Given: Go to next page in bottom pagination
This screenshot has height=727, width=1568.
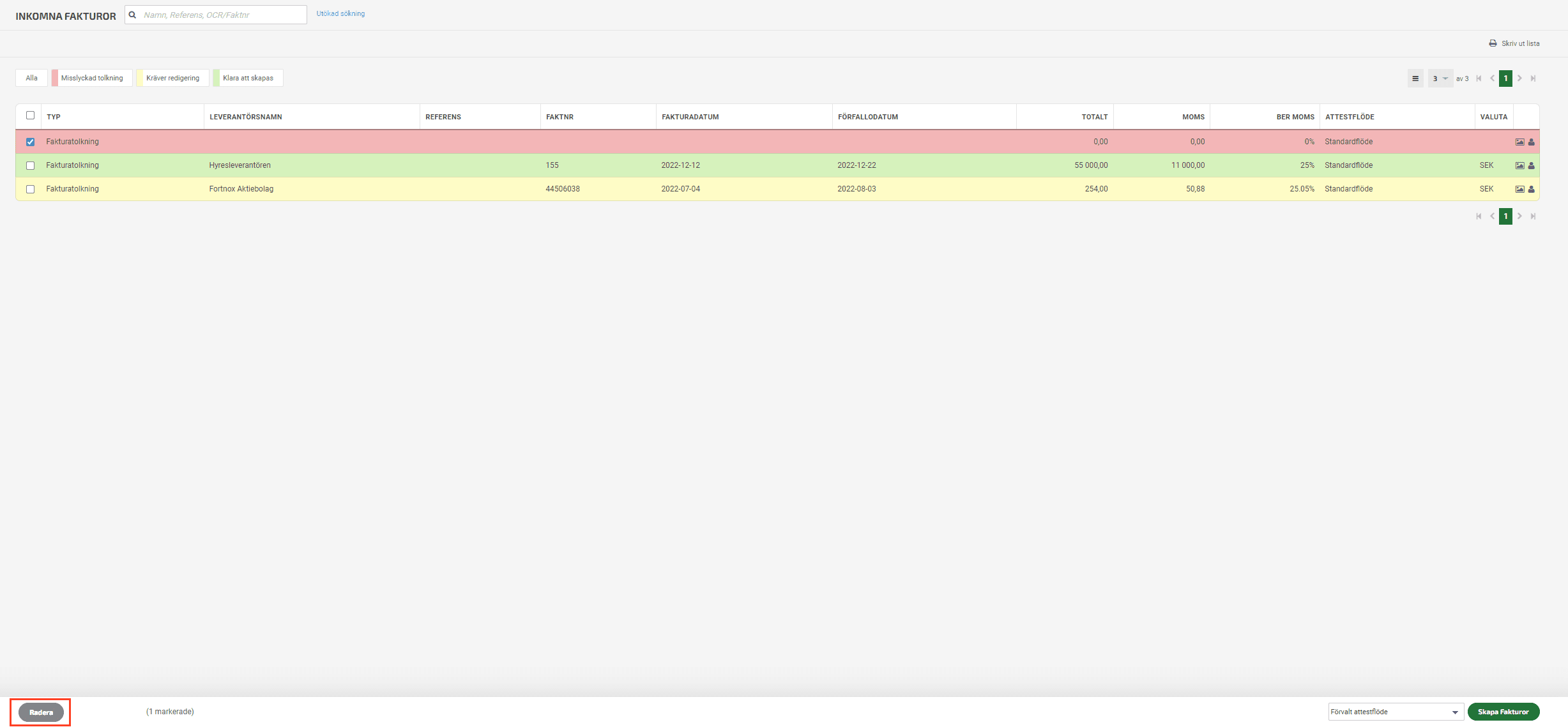Looking at the screenshot, I should pos(1519,216).
